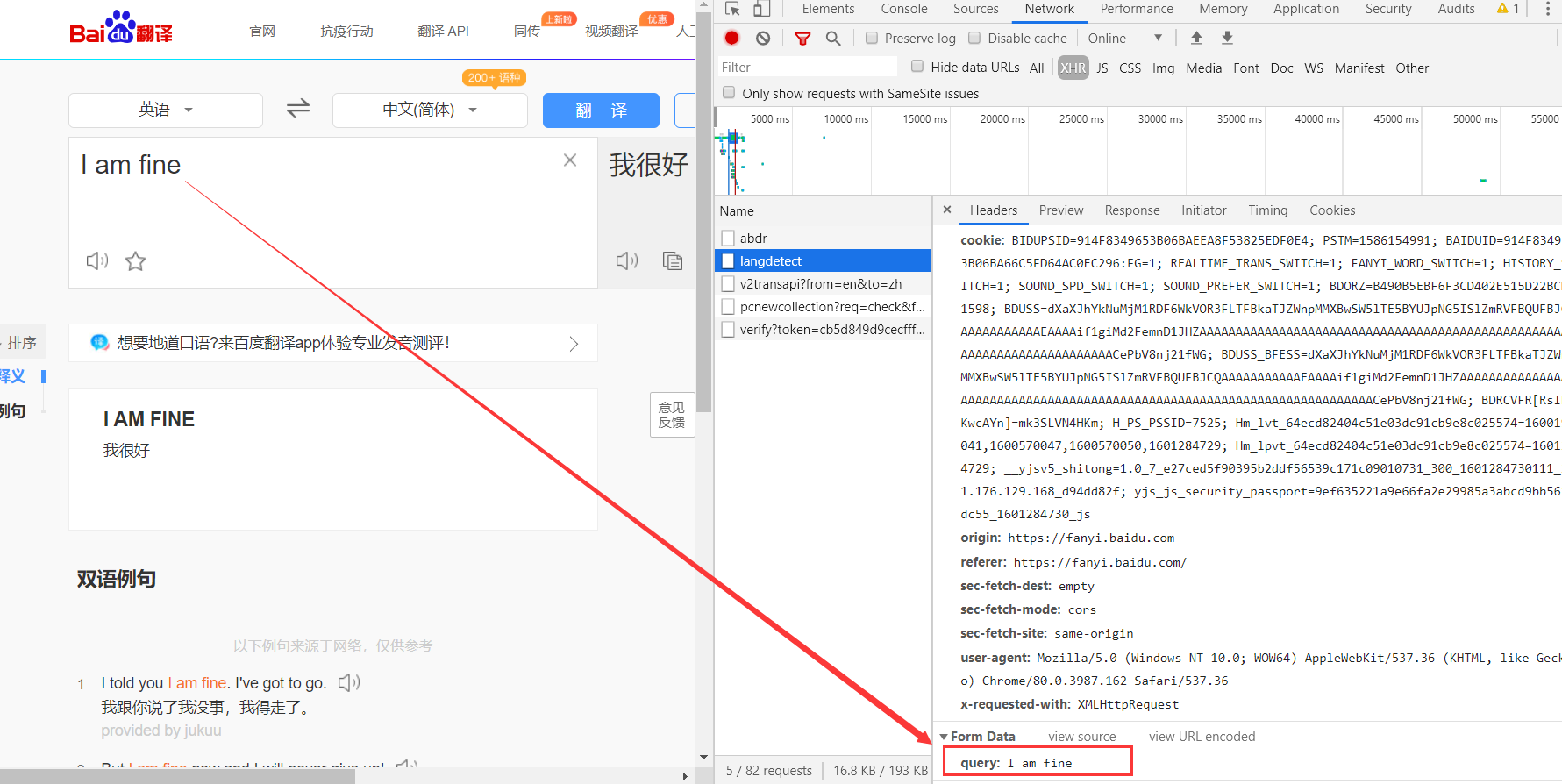The image size is (1562, 784).
Task: Collapse the Form Data section
Action: [945, 737]
